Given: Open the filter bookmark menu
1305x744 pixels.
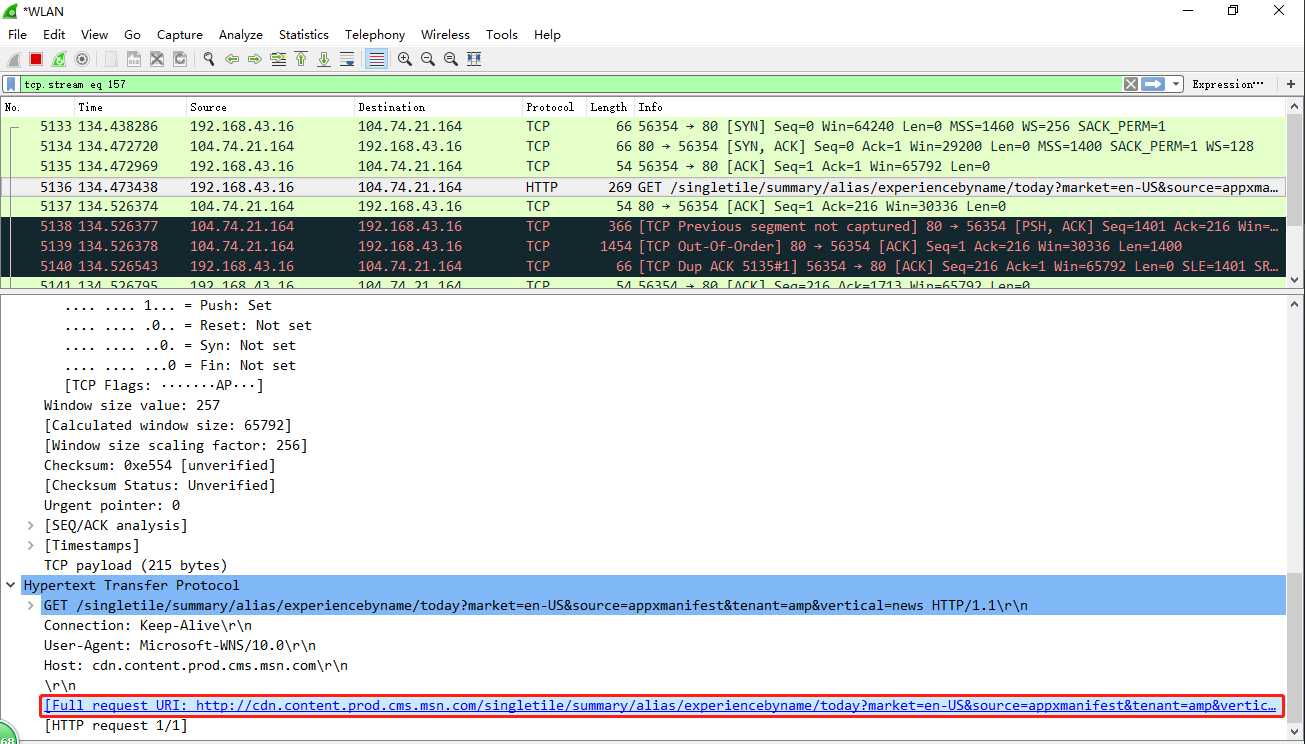Looking at the screenshot, I should click(11, 84).
